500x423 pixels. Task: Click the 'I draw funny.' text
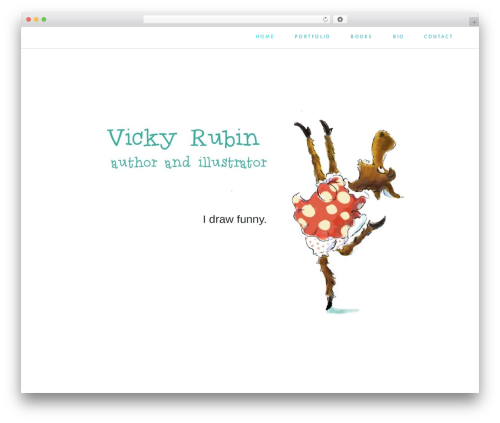235,219
